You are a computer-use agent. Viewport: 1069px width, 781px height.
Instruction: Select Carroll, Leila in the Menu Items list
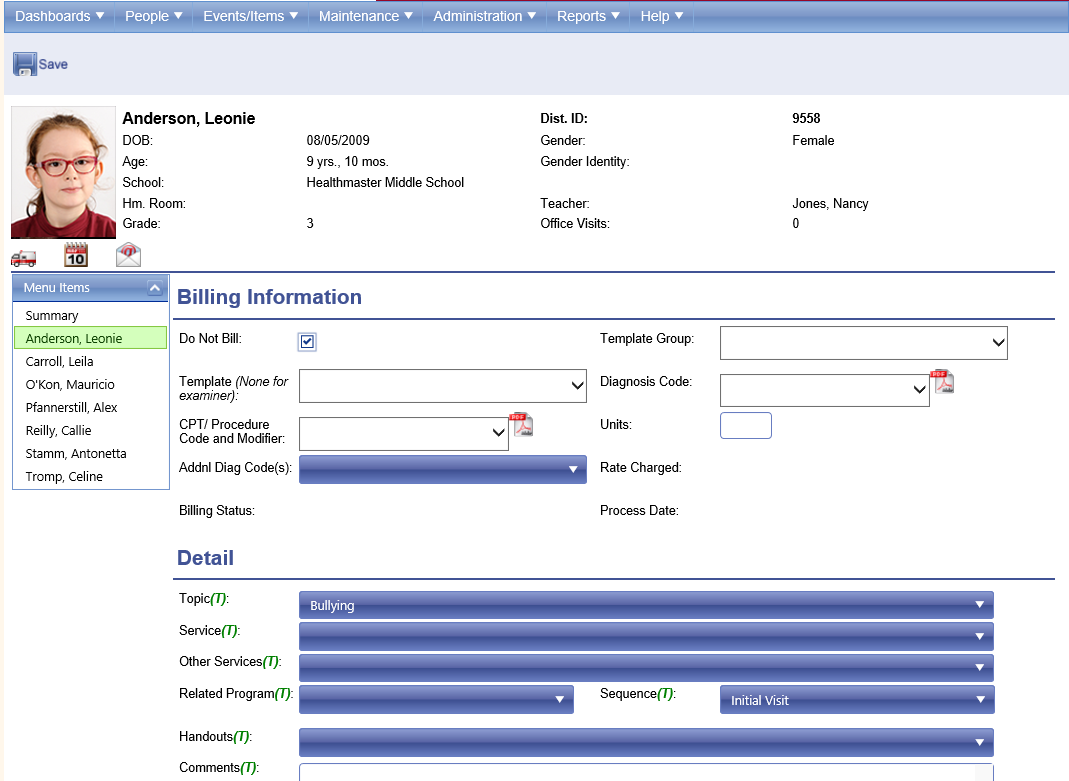tap(60, 362)
